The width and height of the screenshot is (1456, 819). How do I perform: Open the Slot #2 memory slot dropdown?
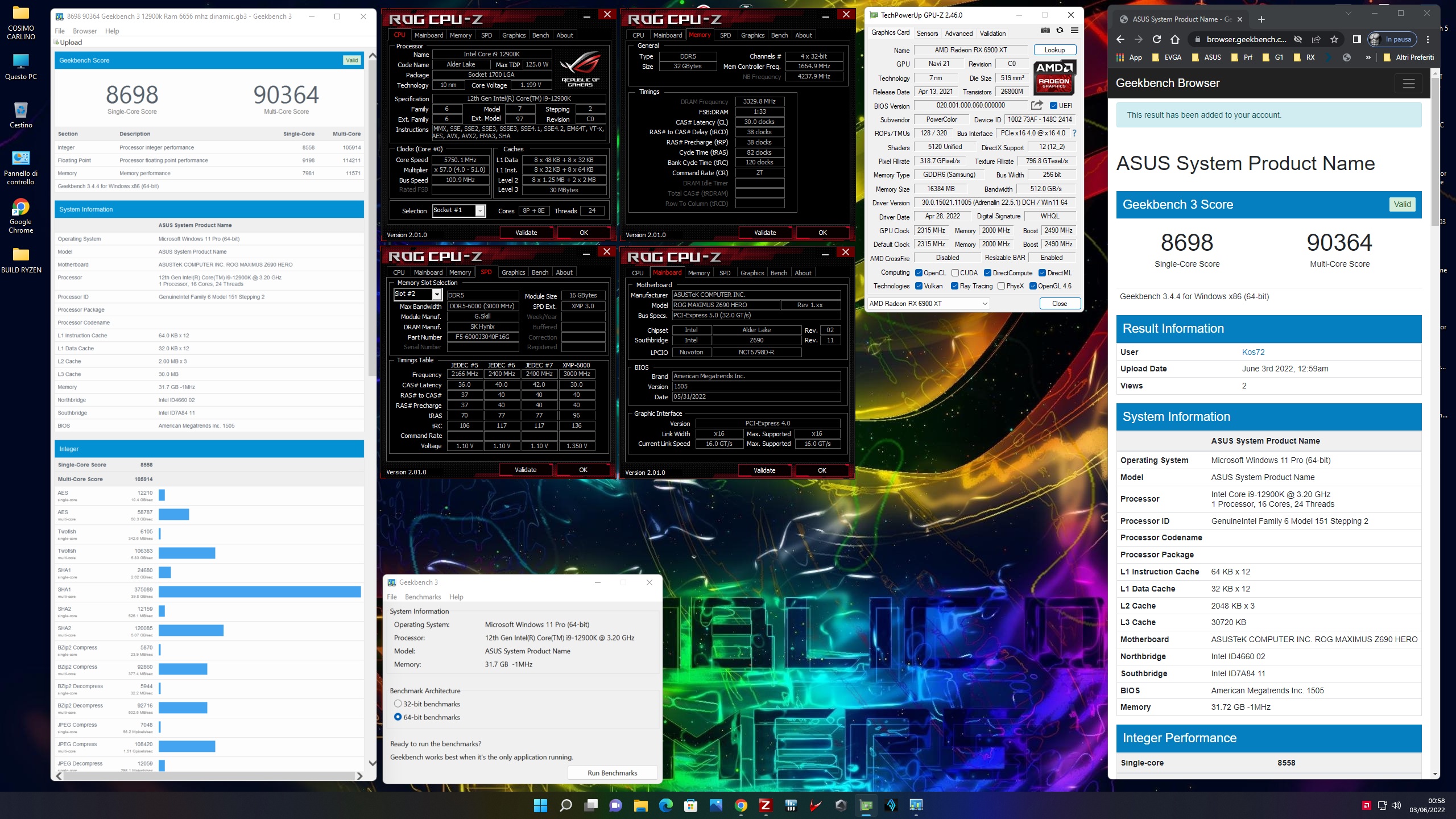tap(418, 294)
